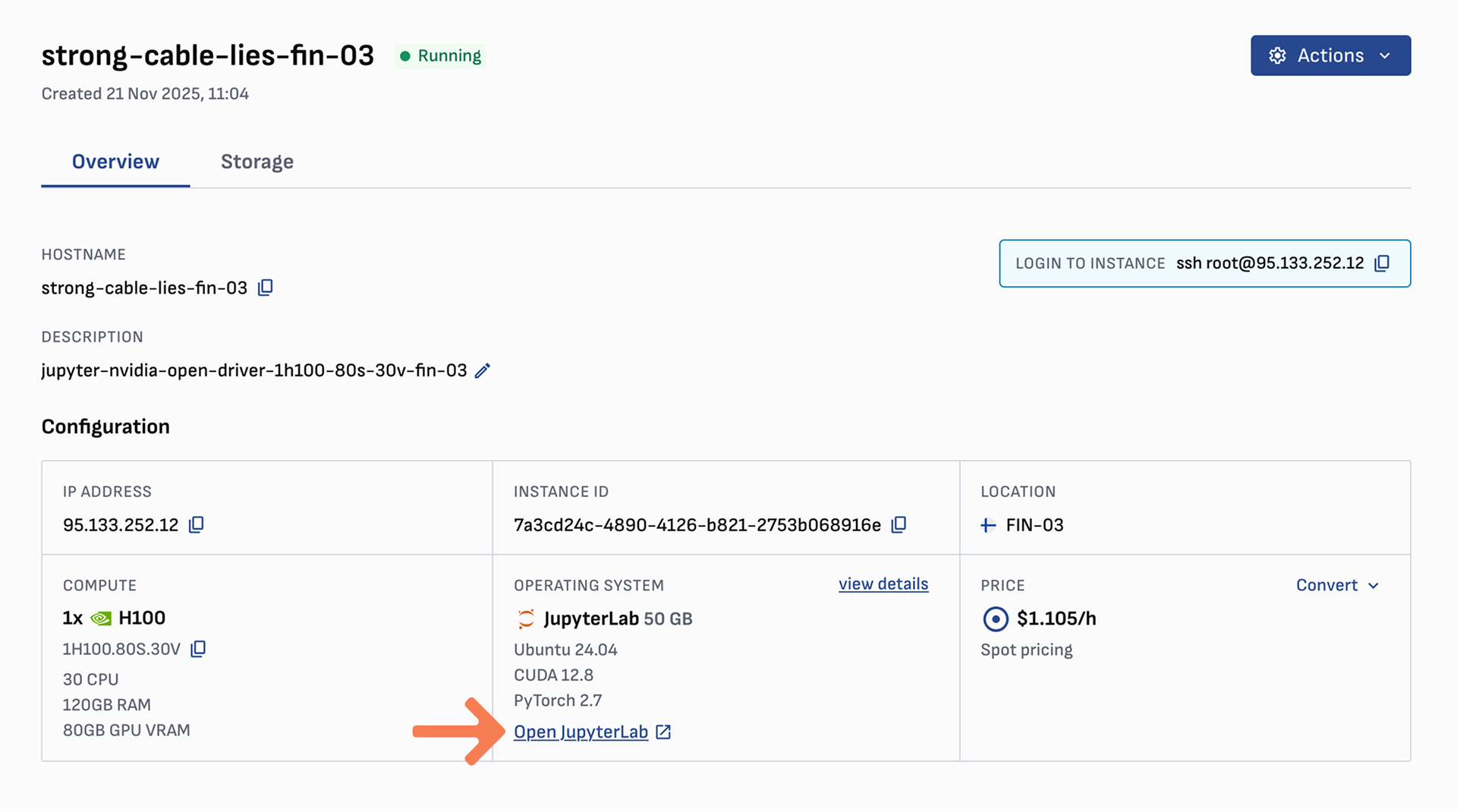1457x812 pixels.
Task: Open JupyterLab link
Action: [x=581, y=732]
